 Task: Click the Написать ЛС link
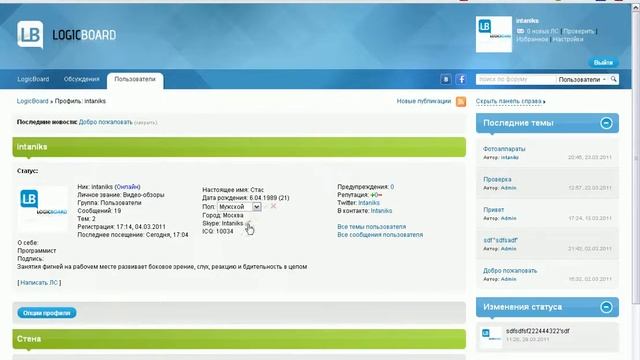(39, 282)
